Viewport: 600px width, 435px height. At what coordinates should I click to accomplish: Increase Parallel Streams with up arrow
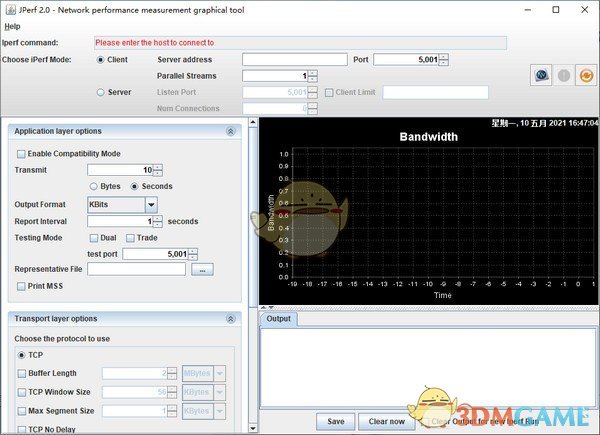[x=313, y=73]
